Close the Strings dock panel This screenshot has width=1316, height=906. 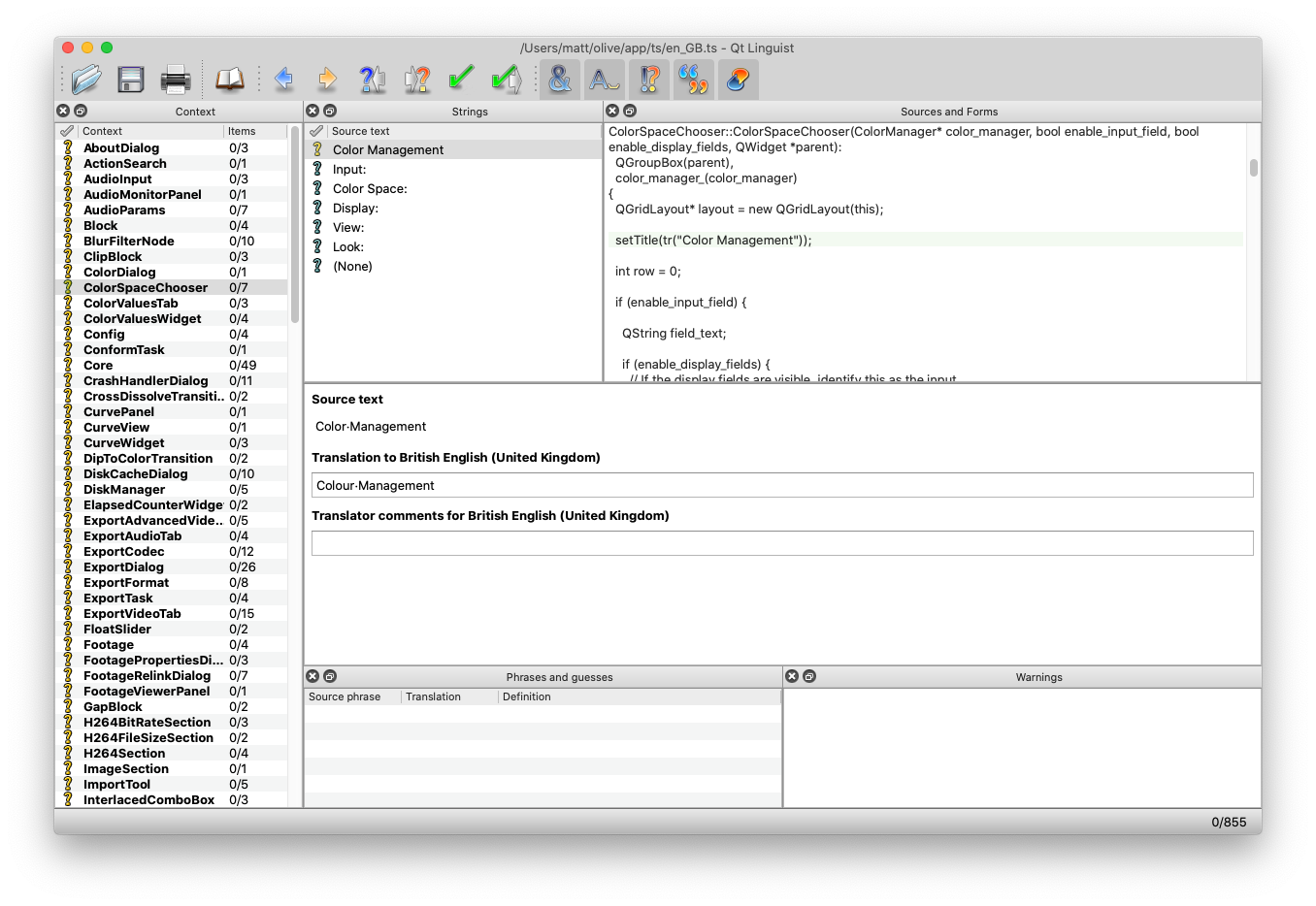point(313,111)
